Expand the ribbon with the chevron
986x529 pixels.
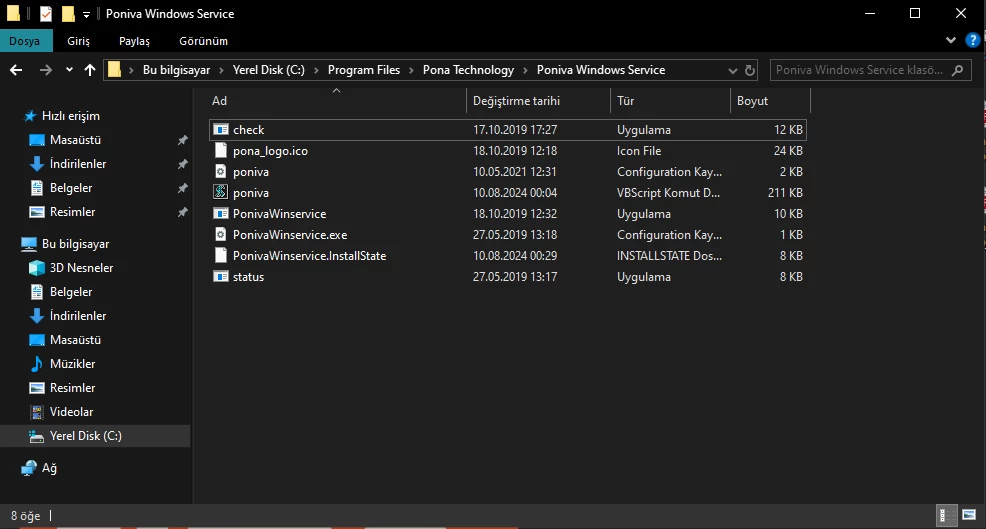point(951,40)
